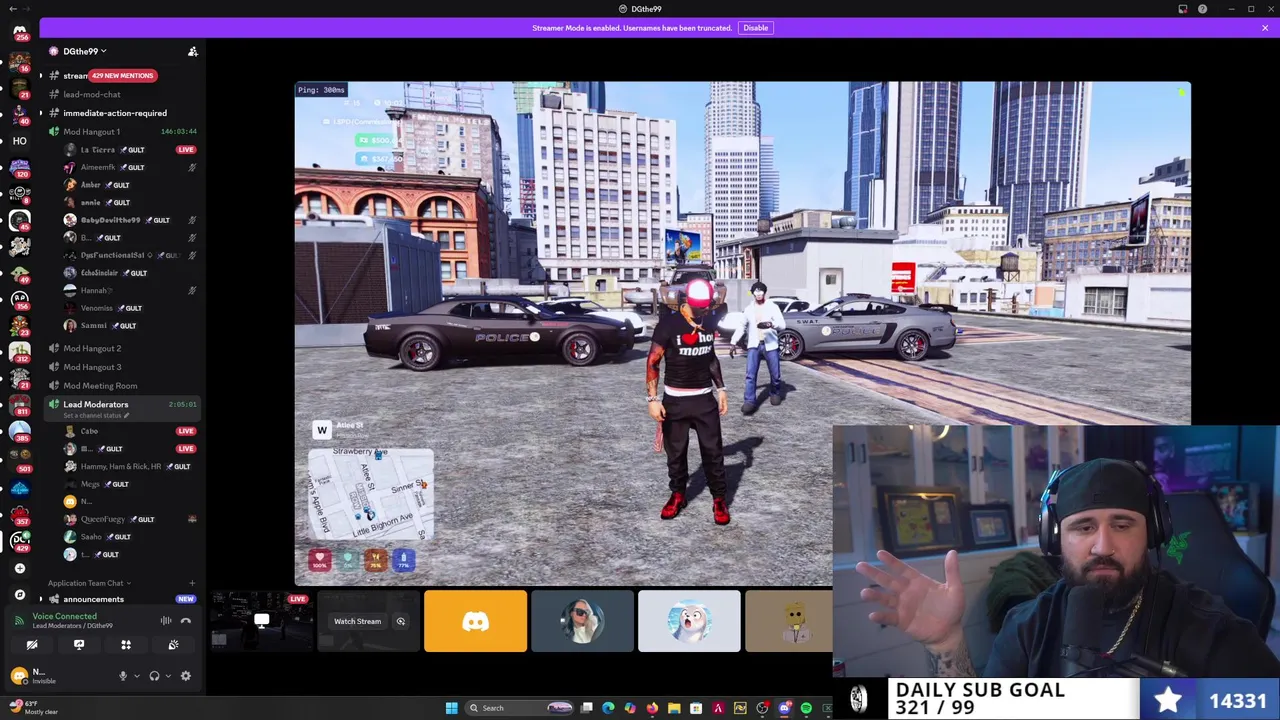This screenshot has height=720, width=1280.
Task: Open Discord icon in taskbar
Action: tap(784, 708)
